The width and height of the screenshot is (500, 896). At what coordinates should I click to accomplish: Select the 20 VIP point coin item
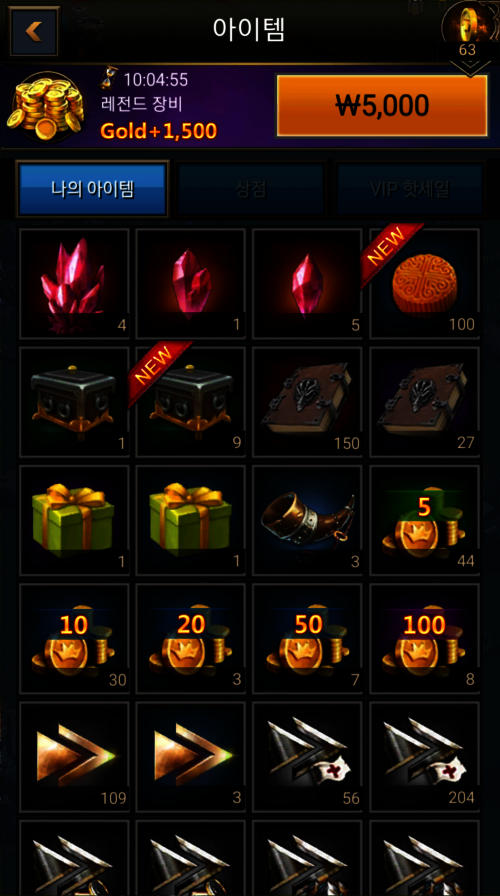tap(191, 638)
